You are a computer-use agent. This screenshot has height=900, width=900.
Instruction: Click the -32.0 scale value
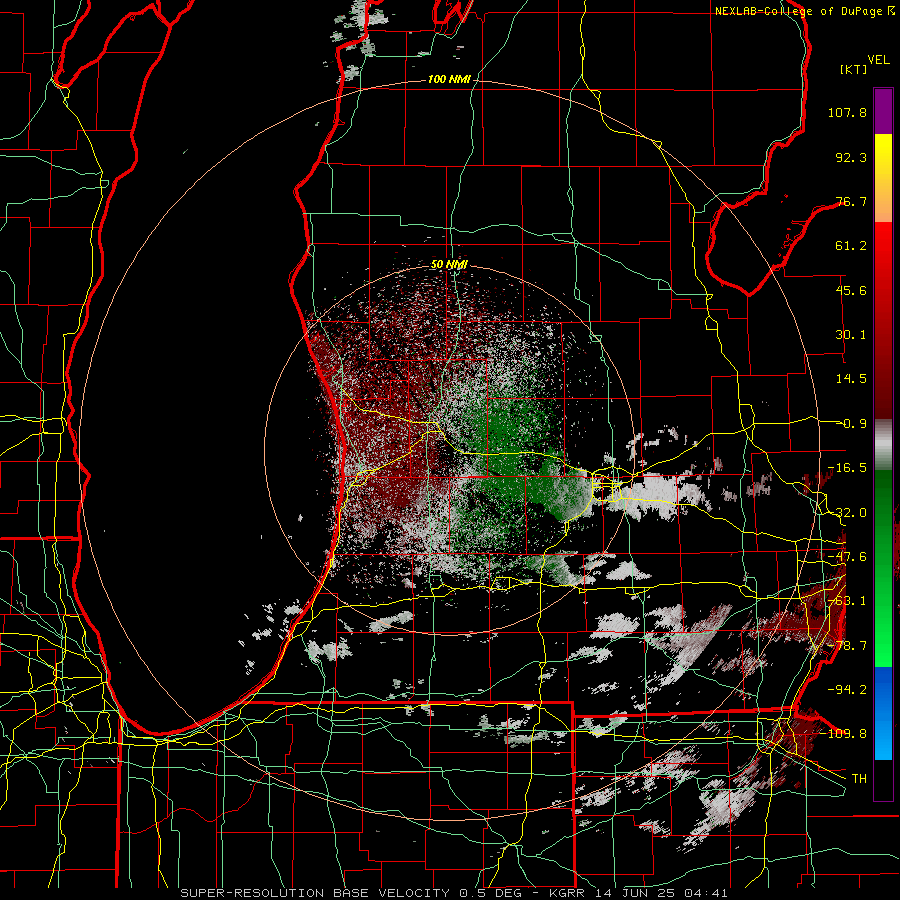click(849, 513)
